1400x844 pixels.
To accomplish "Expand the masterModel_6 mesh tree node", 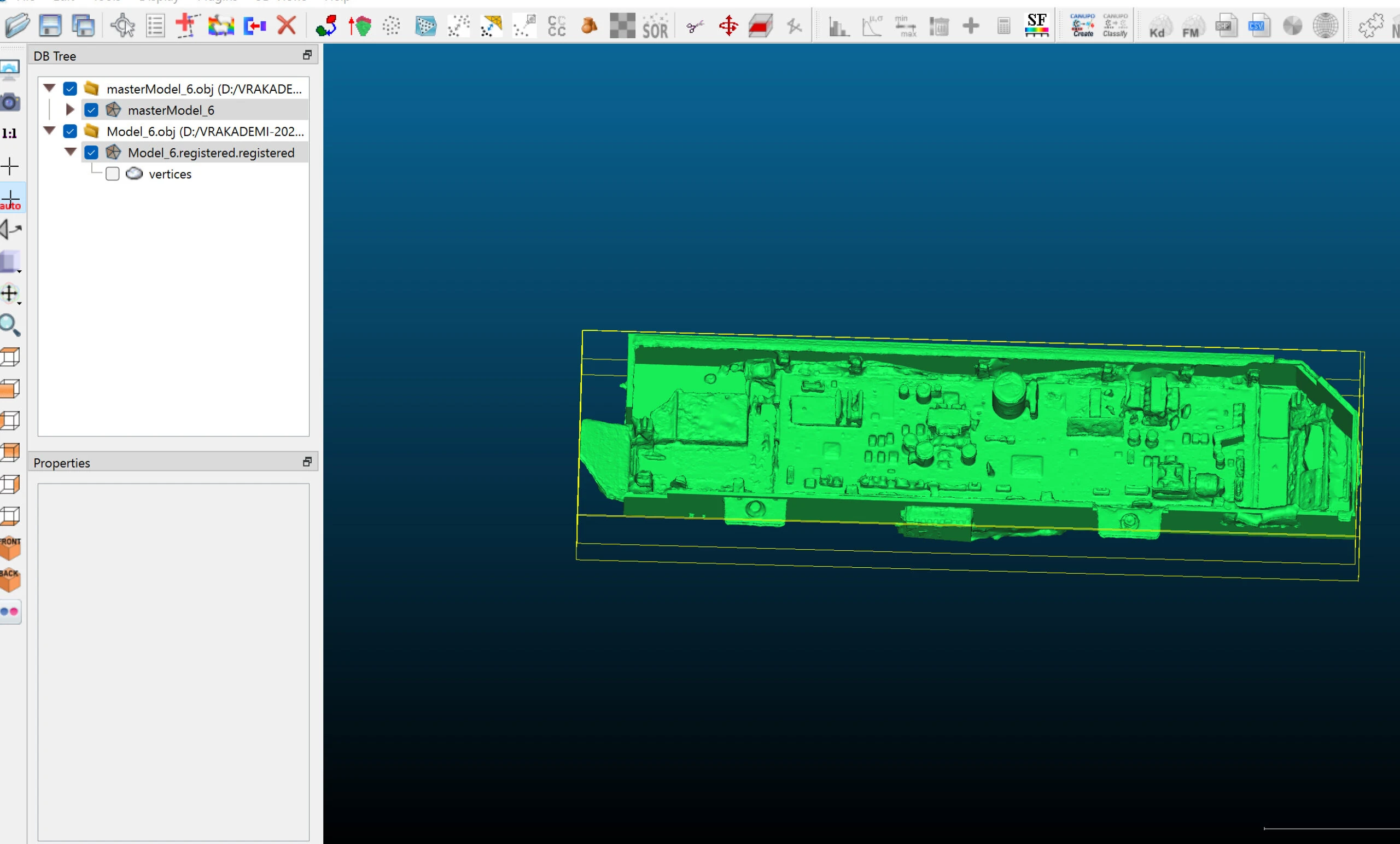I will coord(70,109).
